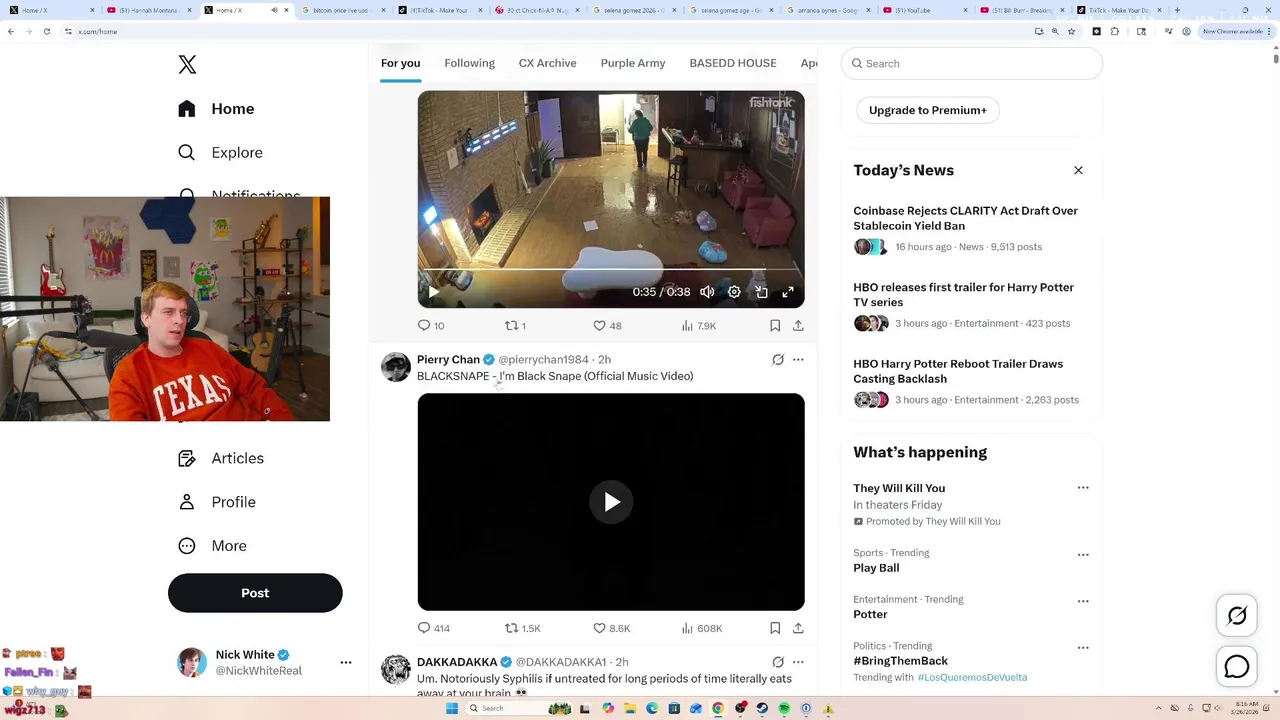View analytics showing 608K views

point(701,628)
